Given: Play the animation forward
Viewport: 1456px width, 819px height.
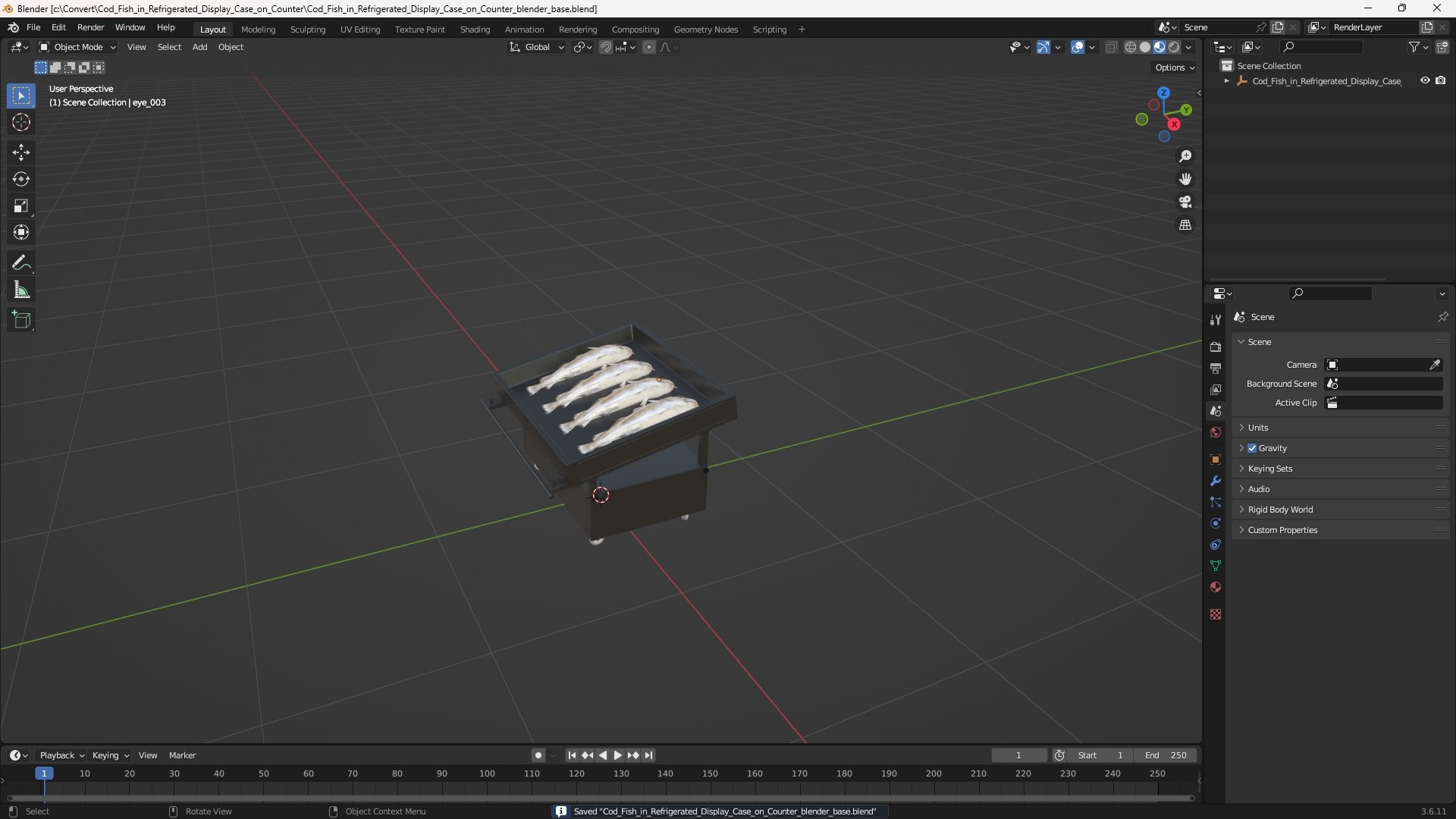Looking at the screenshot, I should pos(617,755).
